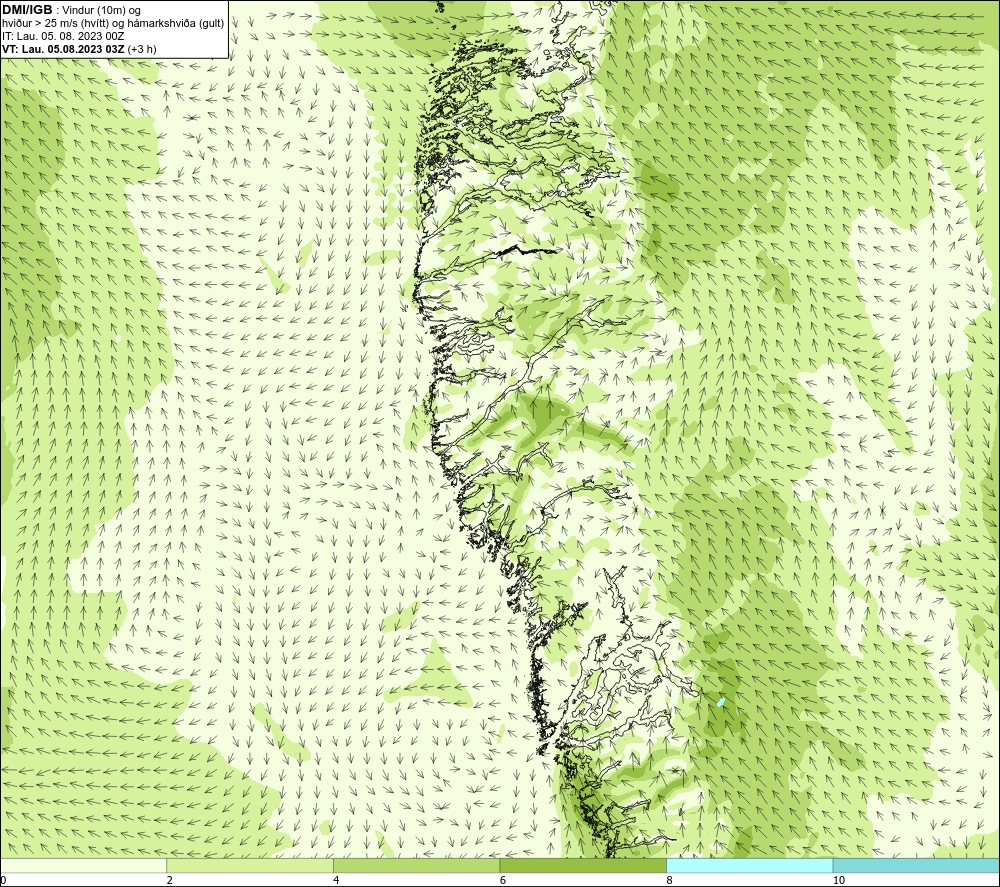Image resolution: width=1000 pixels, height=887 pixels.
Task: Click the 6-8 m/s dark green legend swatch
Action: (x=583, y=865)
